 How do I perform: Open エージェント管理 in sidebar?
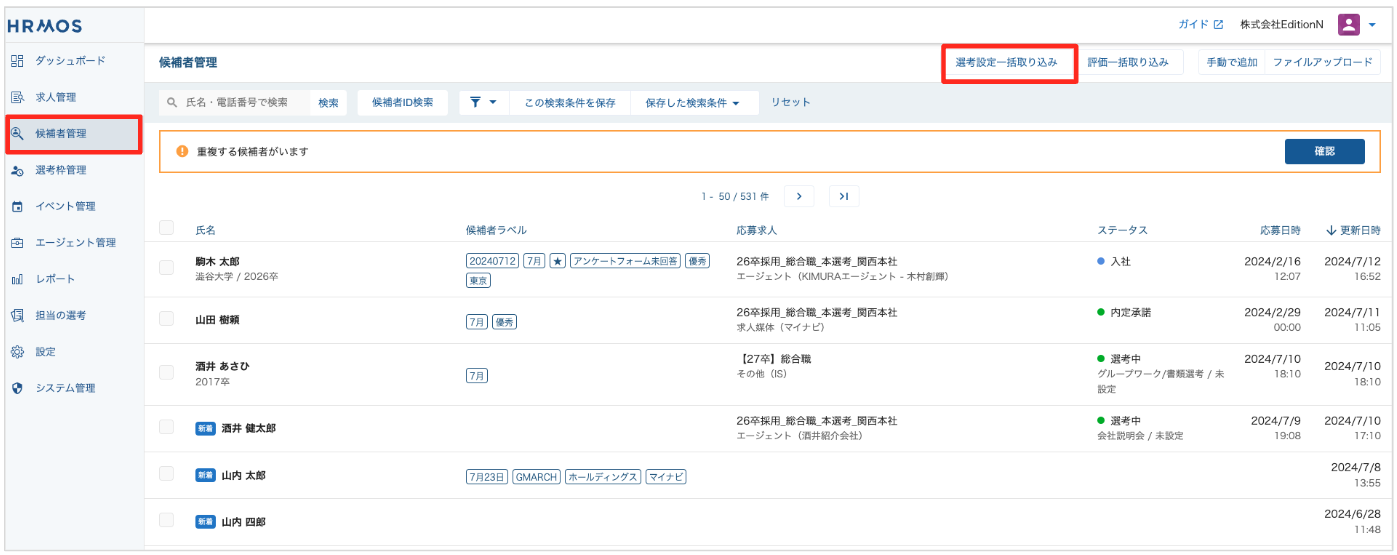(x=75, y=243)
